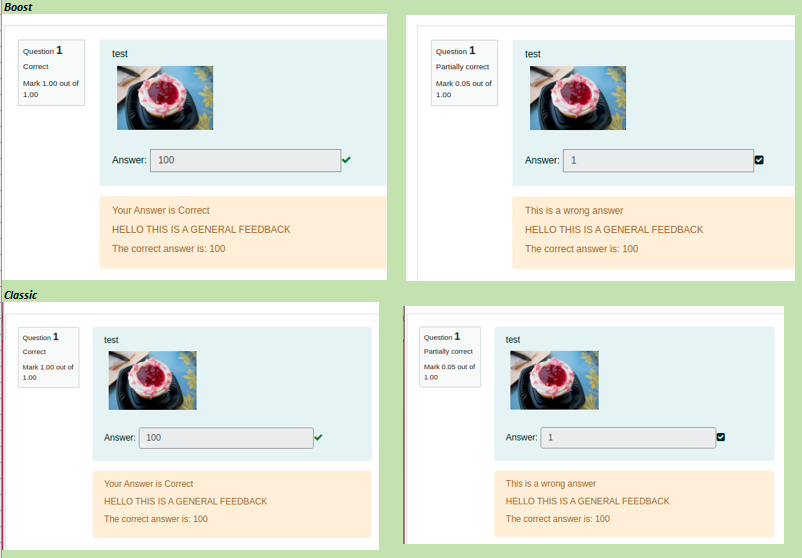Screen dimensions: 802x558
Task: Click the 'Classic' heading label
Action: click(20, 295)
